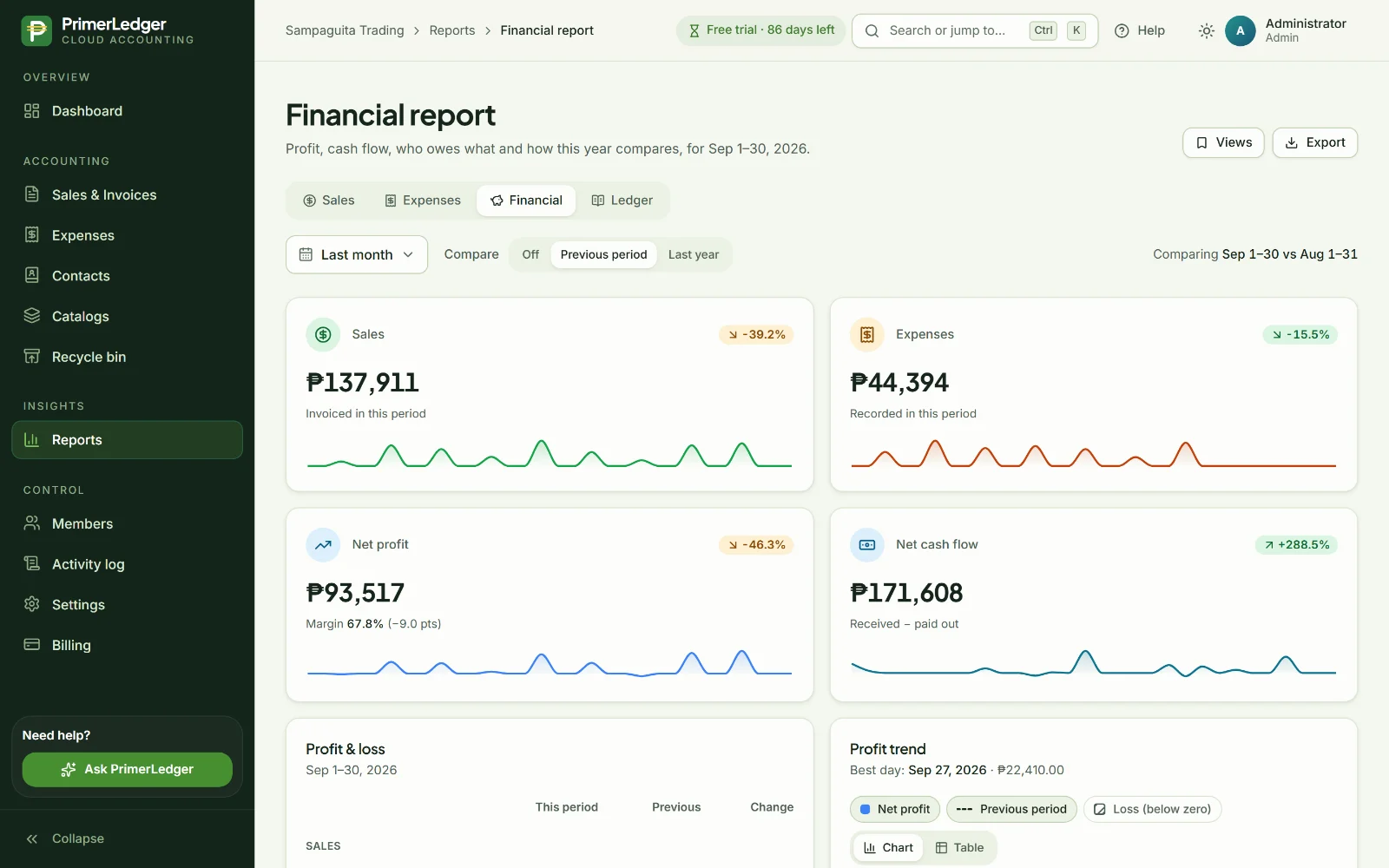Click the Net cash flow +288.5% badge
Viewport: 1389px width, 868px height.
(1296, 545)
